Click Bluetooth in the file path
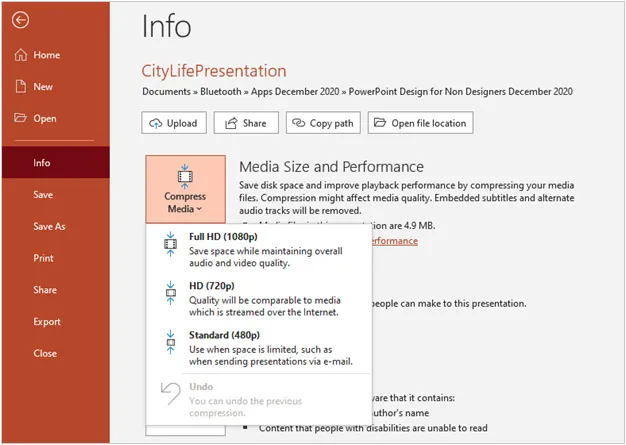Screen dimensions: 626x445 pos(220,91)
